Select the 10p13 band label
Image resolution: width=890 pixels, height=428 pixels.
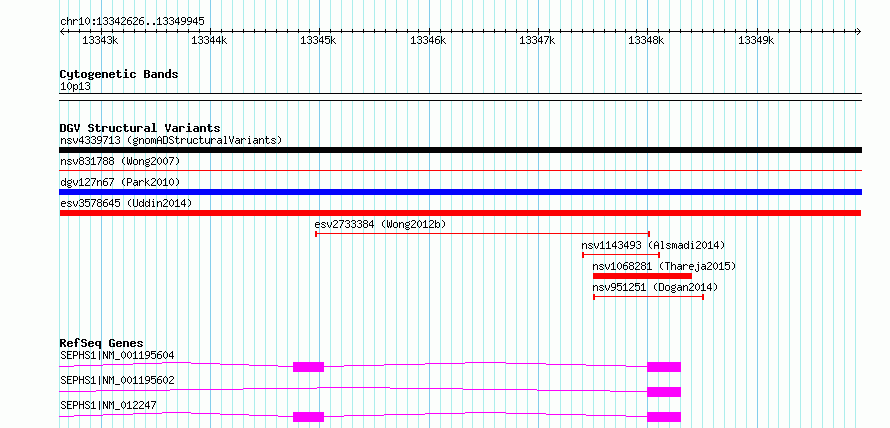coord(75,87)
